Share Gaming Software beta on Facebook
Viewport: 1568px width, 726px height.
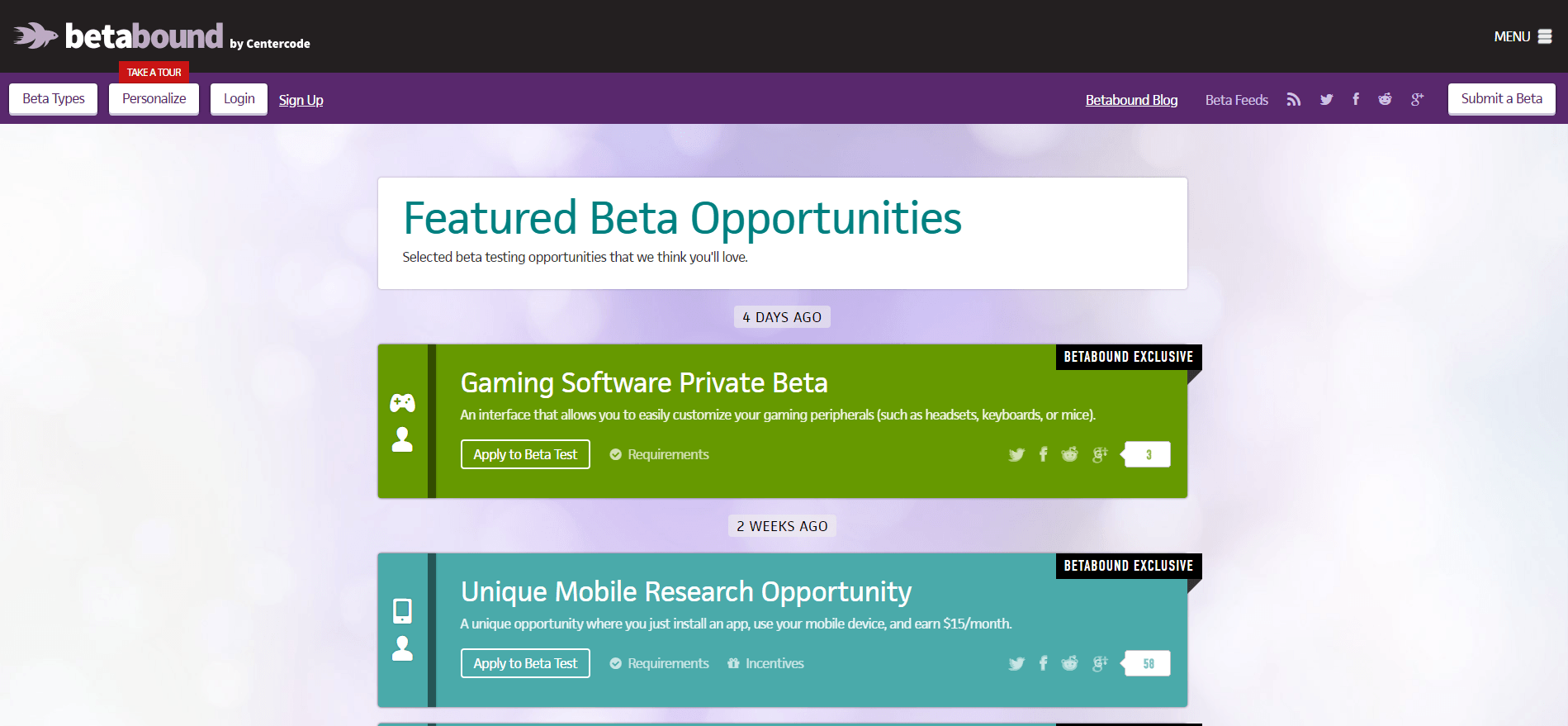point(1044,454)
